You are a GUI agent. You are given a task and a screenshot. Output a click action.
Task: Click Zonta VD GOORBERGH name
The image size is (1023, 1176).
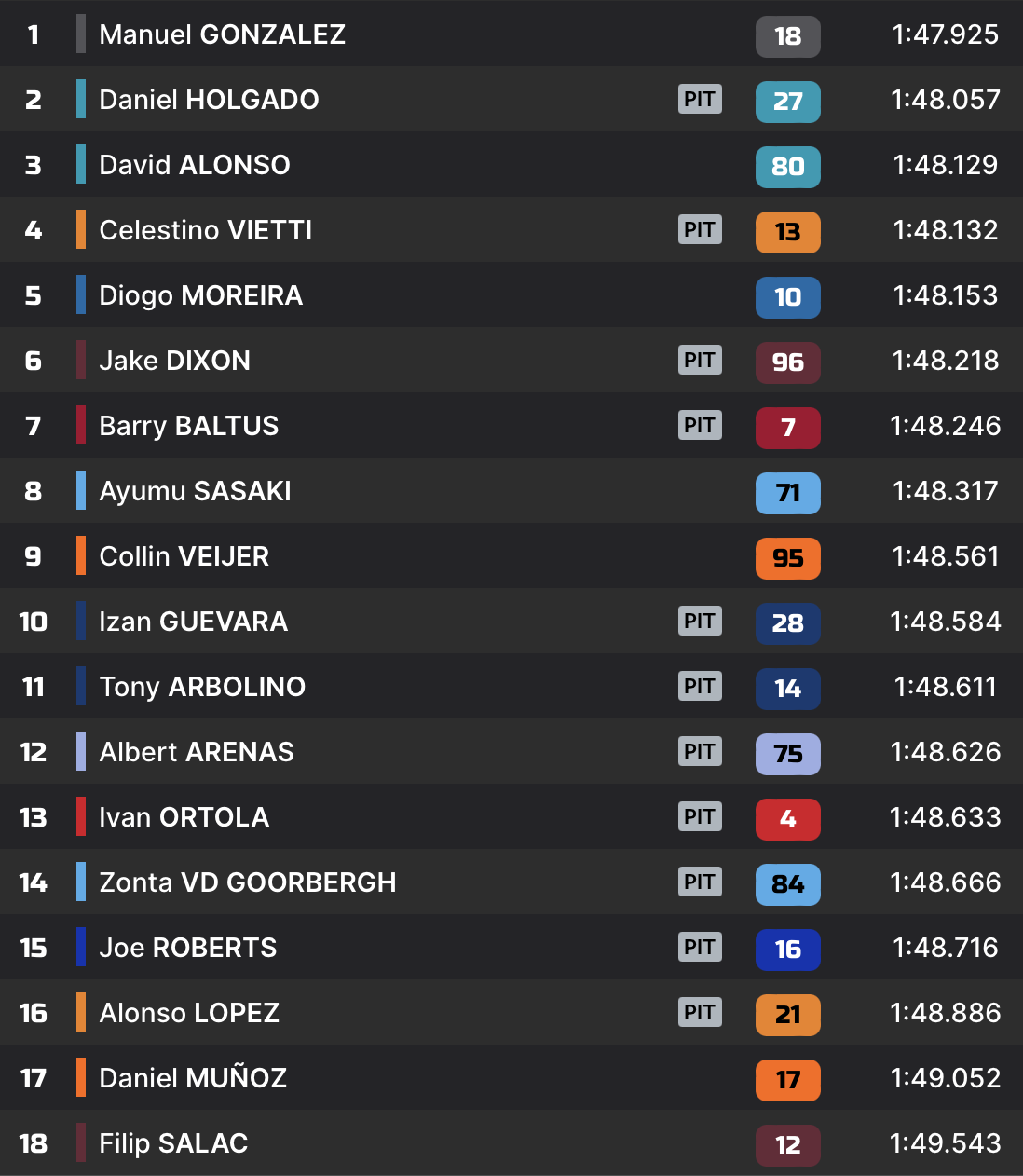(x=247, y=882)
